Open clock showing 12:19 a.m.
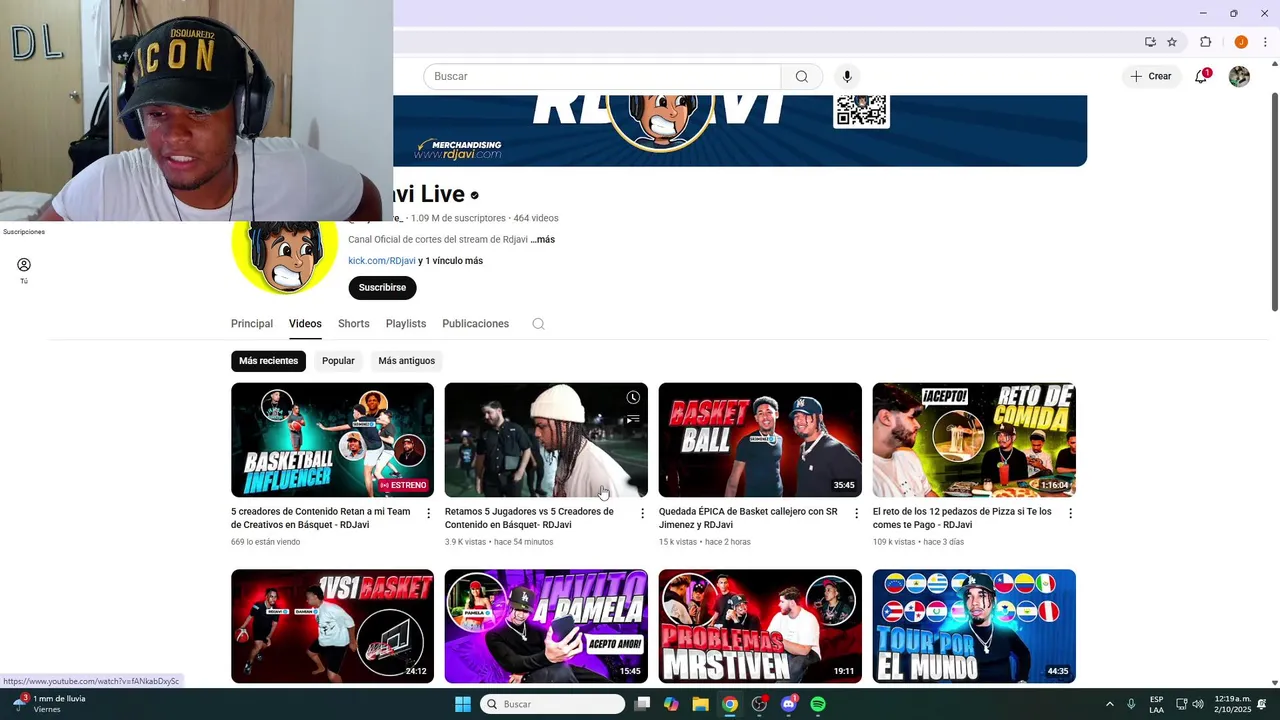 [1233, 704]
